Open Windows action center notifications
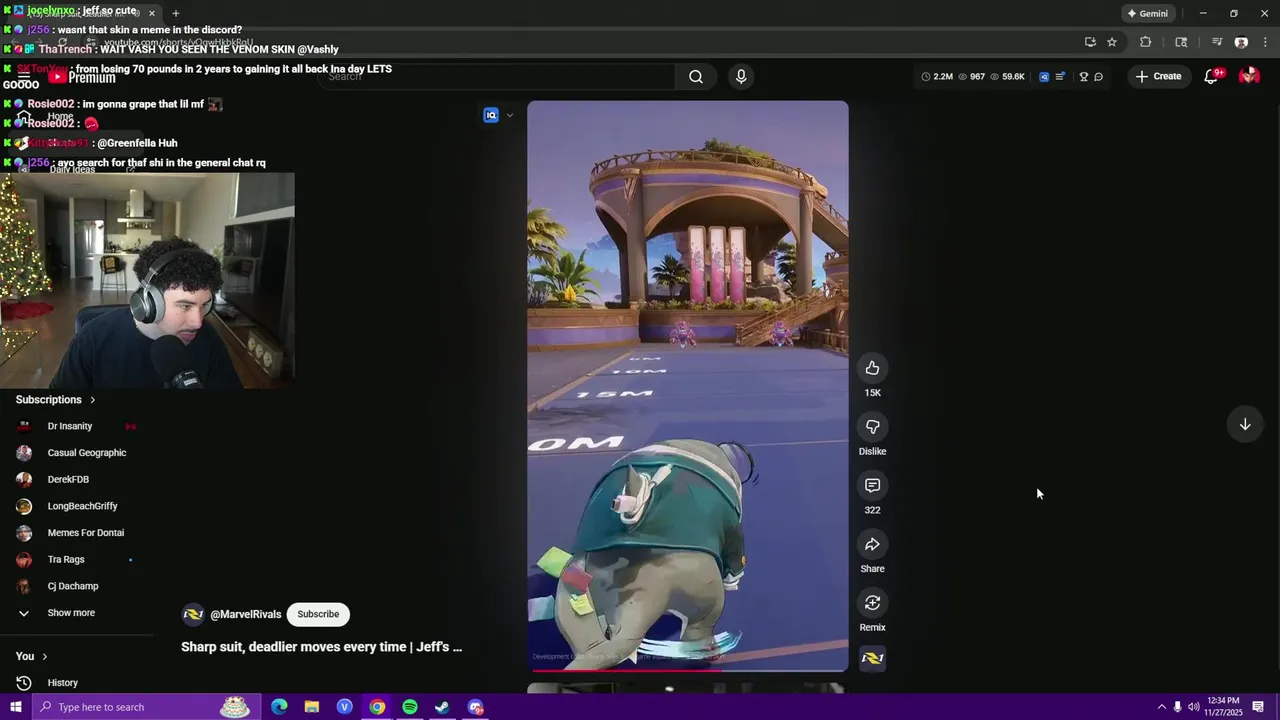1280x720 pixels. click(1258, 707)
